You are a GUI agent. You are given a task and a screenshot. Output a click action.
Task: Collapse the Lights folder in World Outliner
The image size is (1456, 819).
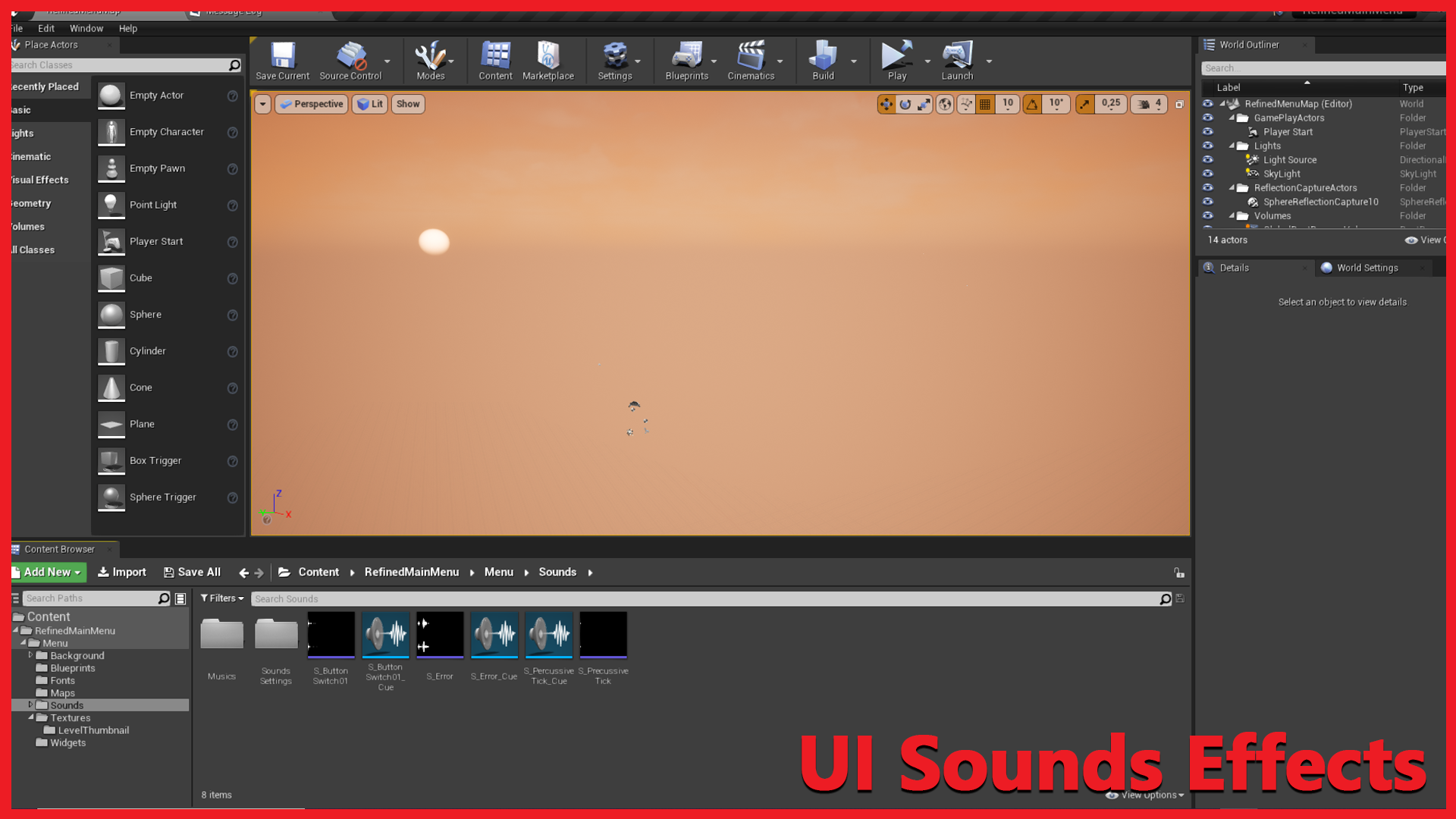(x=1232, y=146)
